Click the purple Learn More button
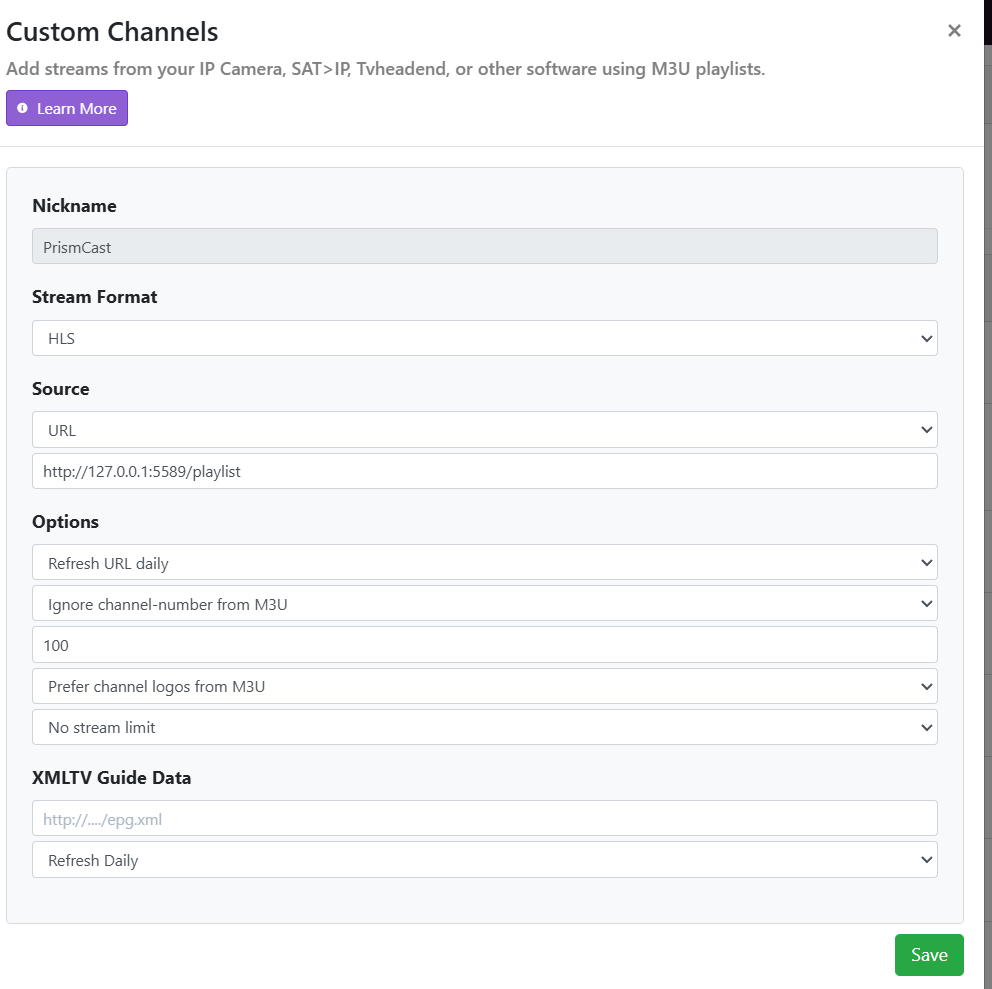 [67, 108]
